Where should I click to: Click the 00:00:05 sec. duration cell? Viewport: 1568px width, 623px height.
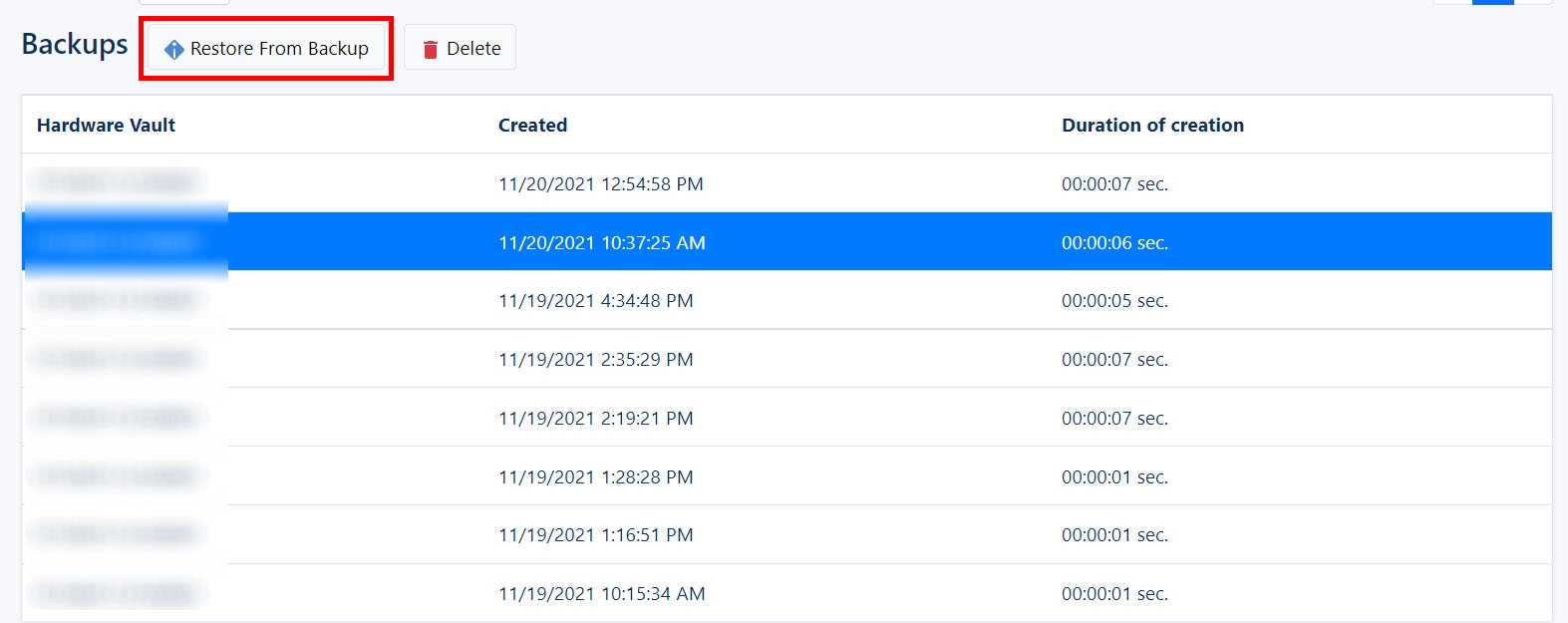1114,301
